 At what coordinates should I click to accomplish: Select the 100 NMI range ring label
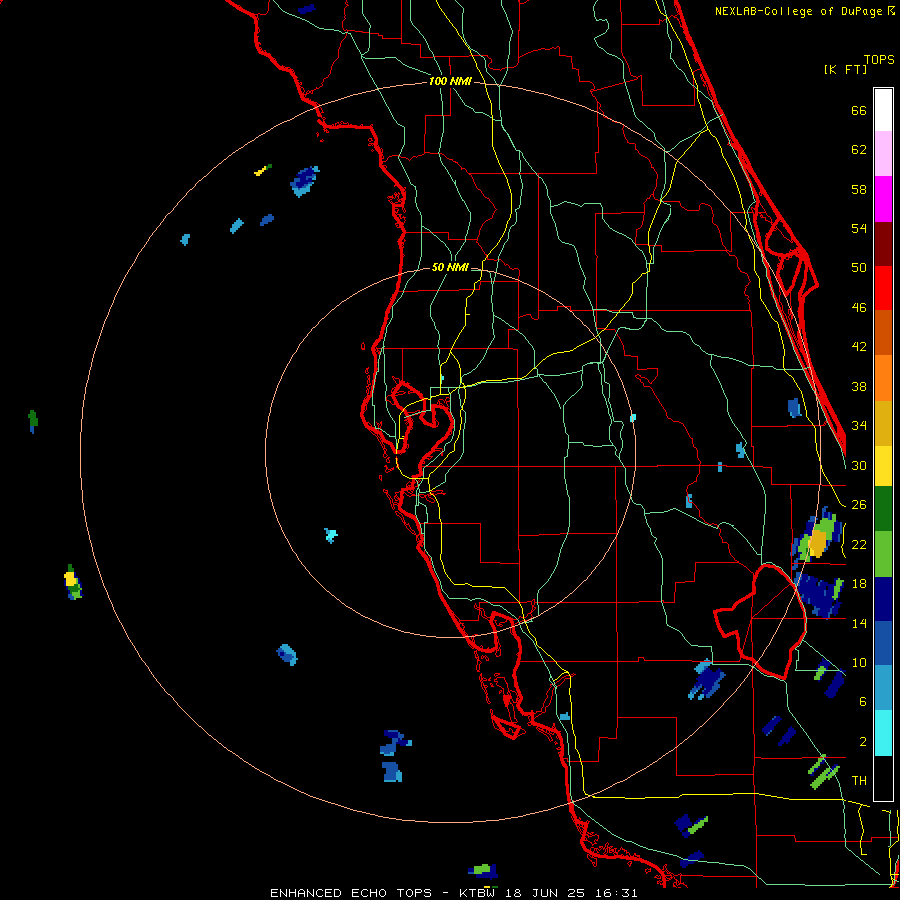[x=450, y=82]
